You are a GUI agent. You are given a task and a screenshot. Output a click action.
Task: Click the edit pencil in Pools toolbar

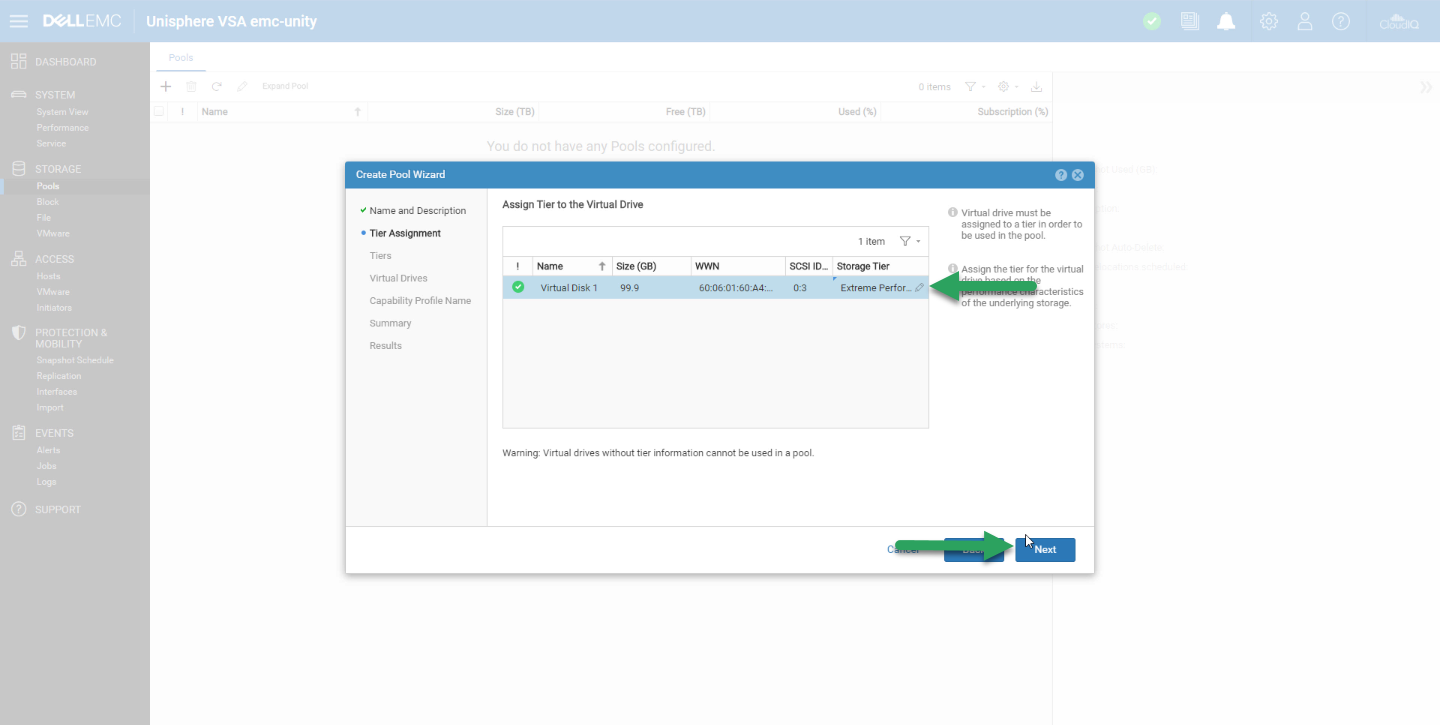pos(242,87)
